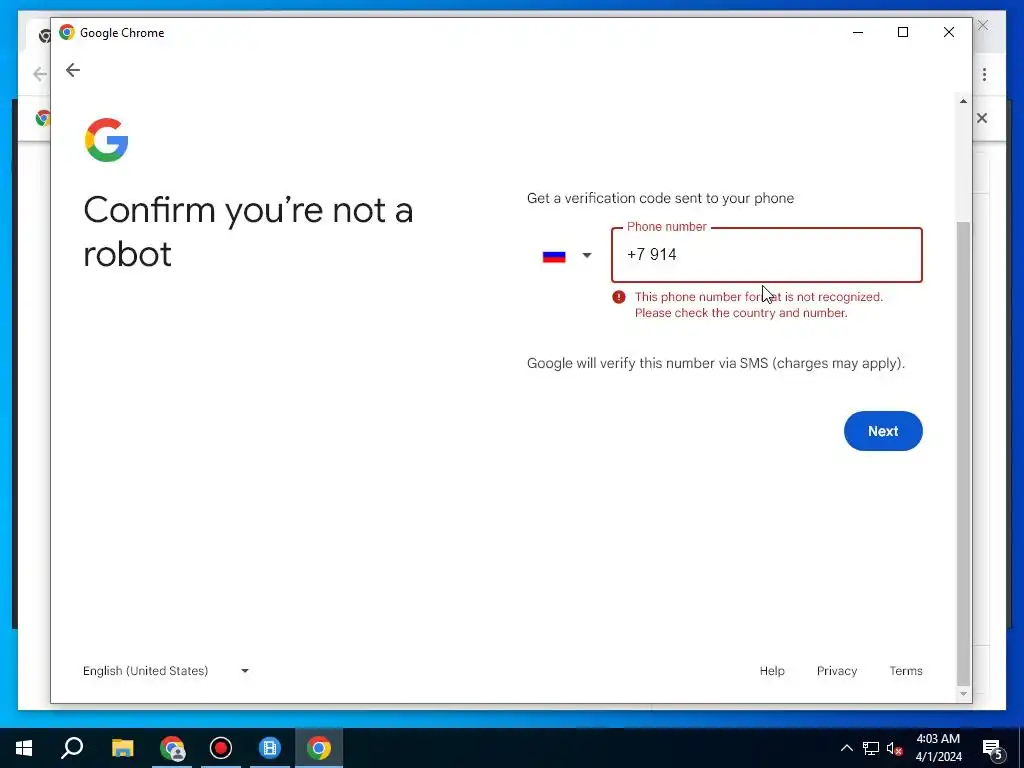Open the red record app on taskbar

(221, 748)
